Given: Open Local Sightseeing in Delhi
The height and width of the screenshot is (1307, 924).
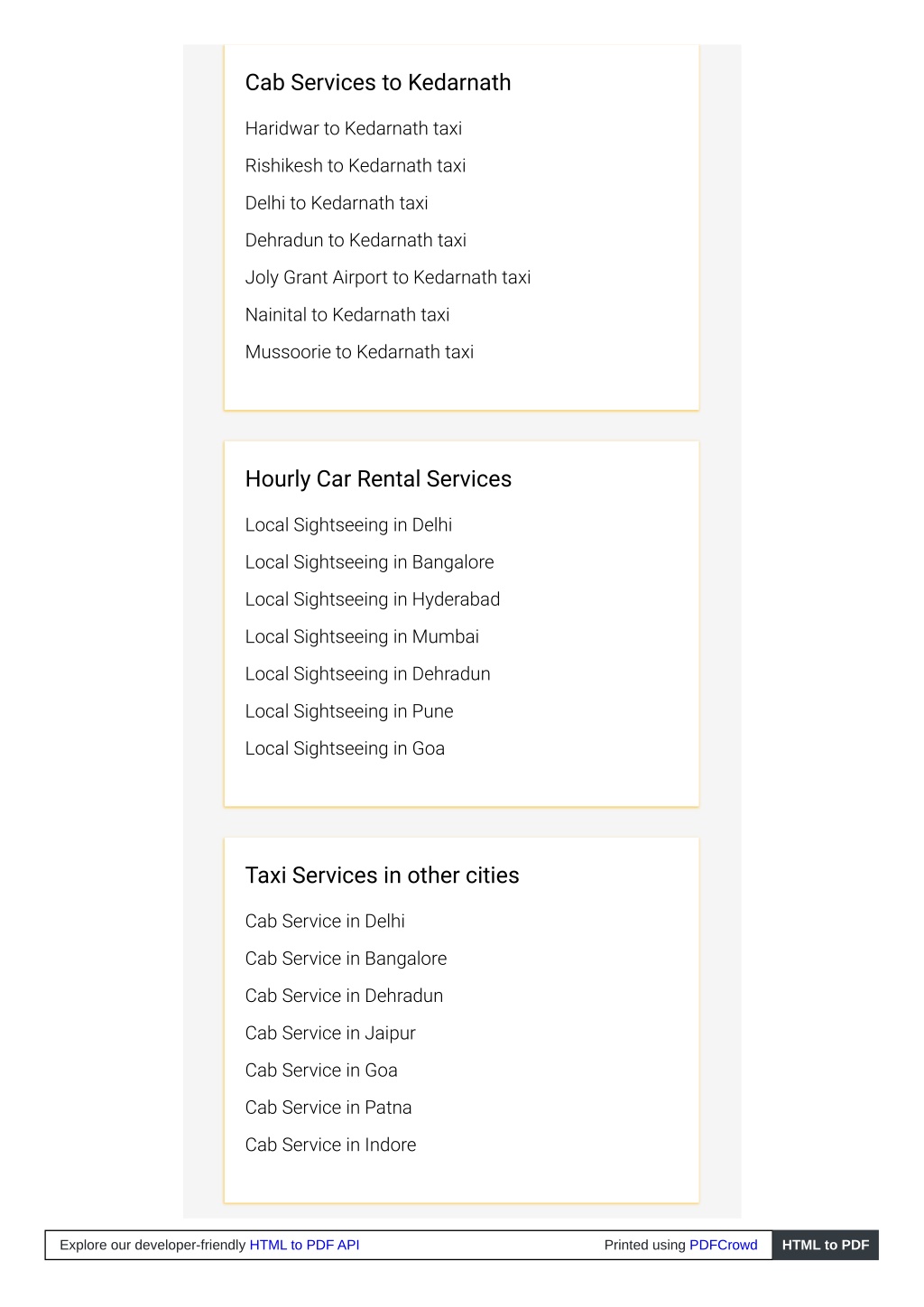Looking at the screenshot, I should coord(348,525).
